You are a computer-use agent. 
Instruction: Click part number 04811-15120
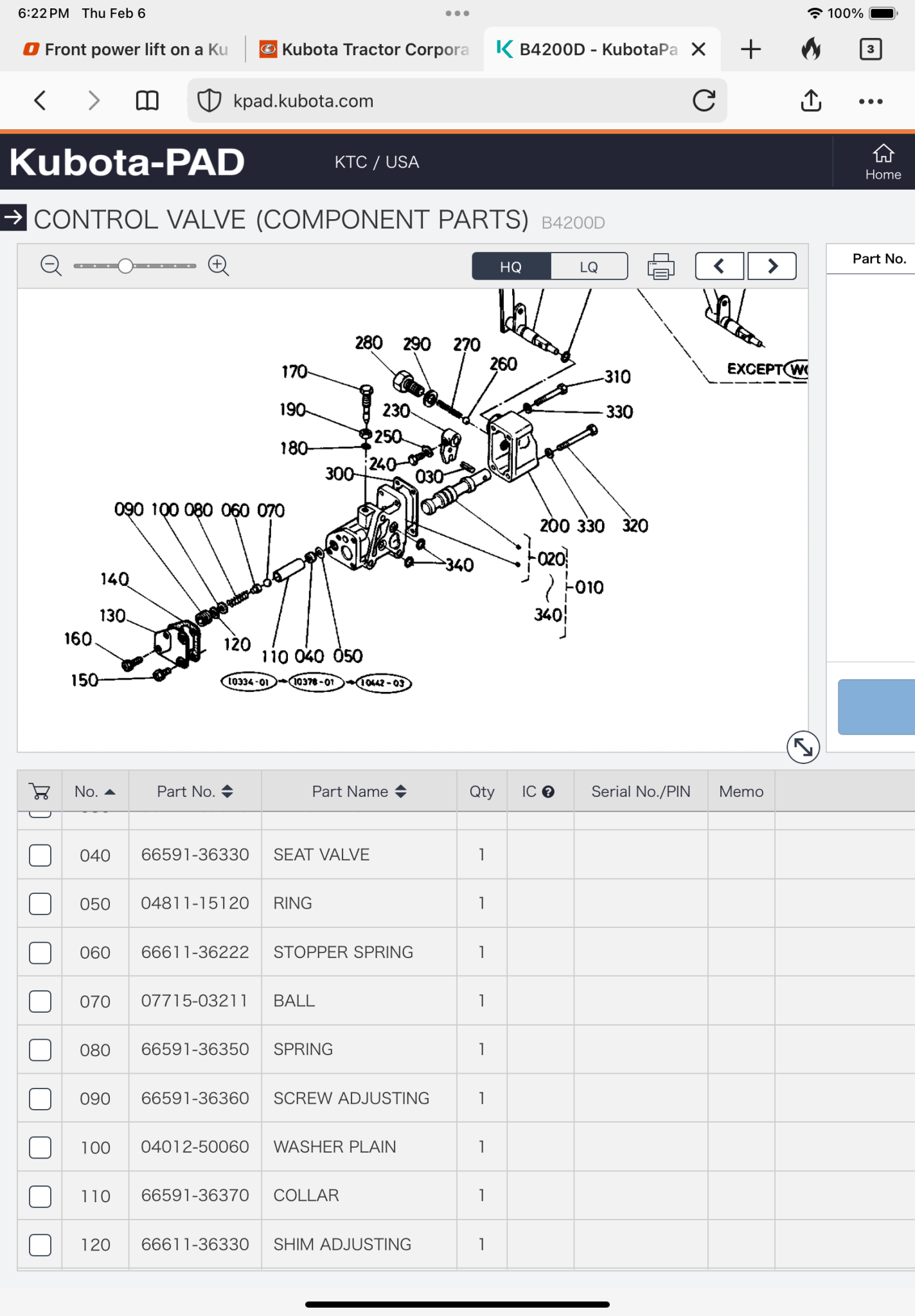195,903
